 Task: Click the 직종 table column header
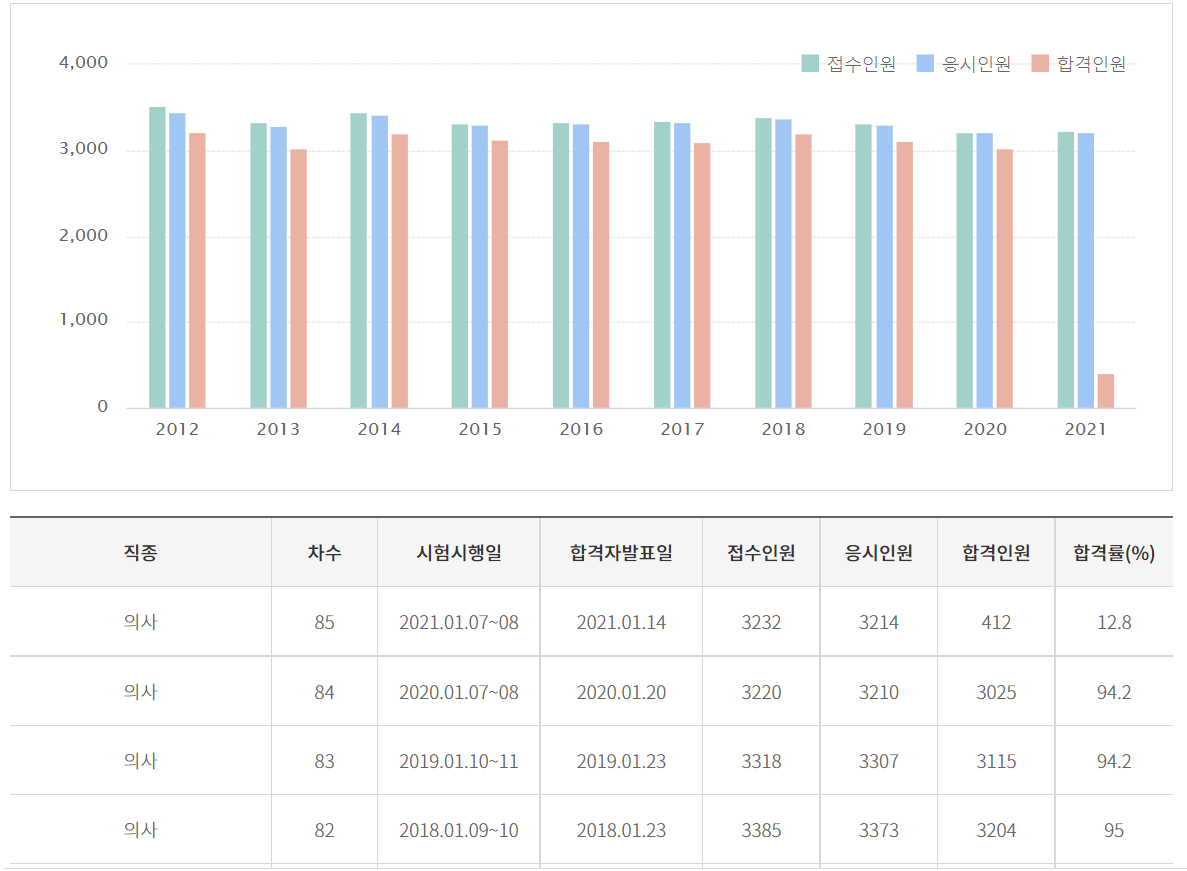[140, 553]
